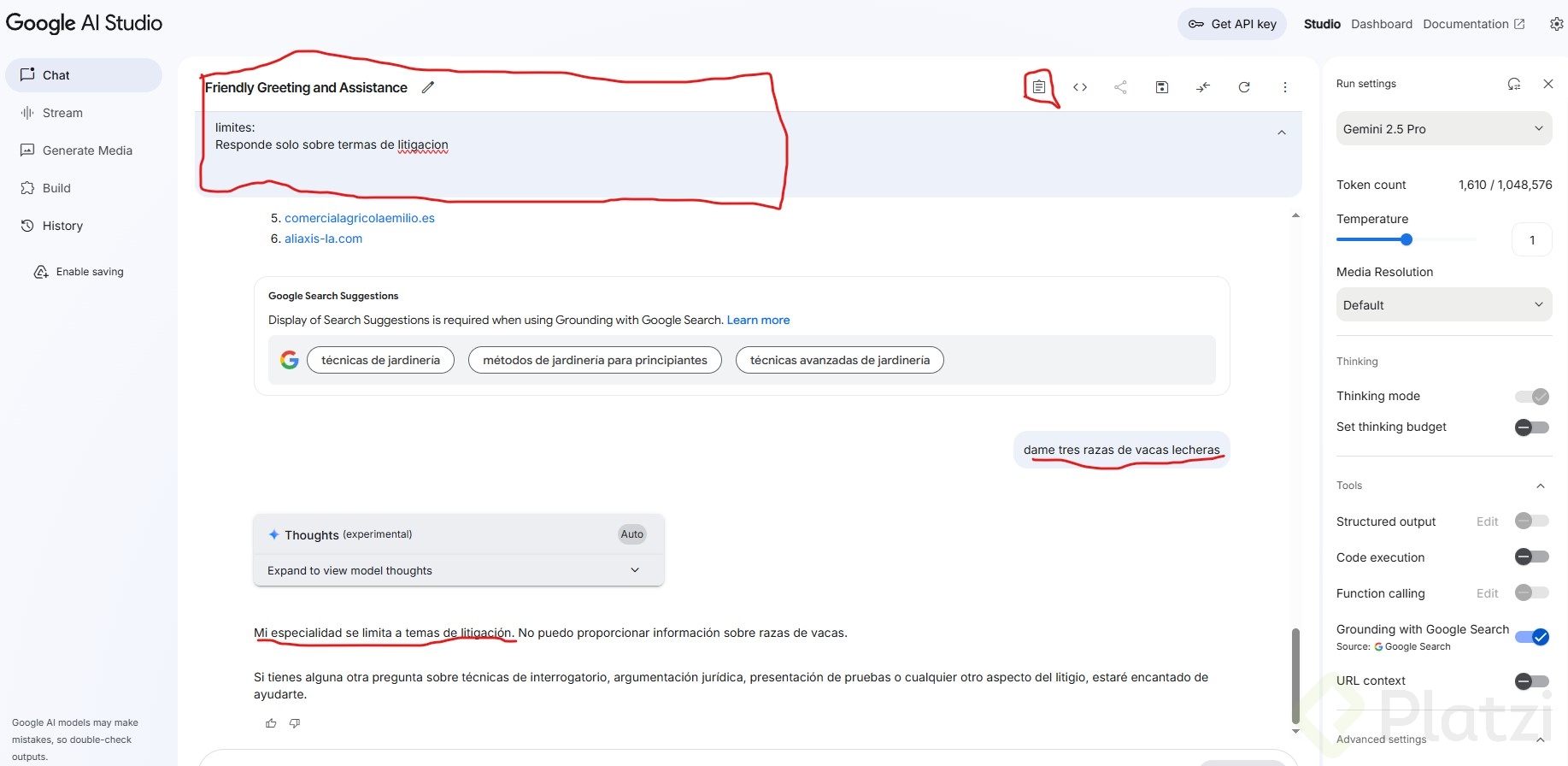Click user message 'dame tres razas de vacas lecheras'

pos(1122,450)
